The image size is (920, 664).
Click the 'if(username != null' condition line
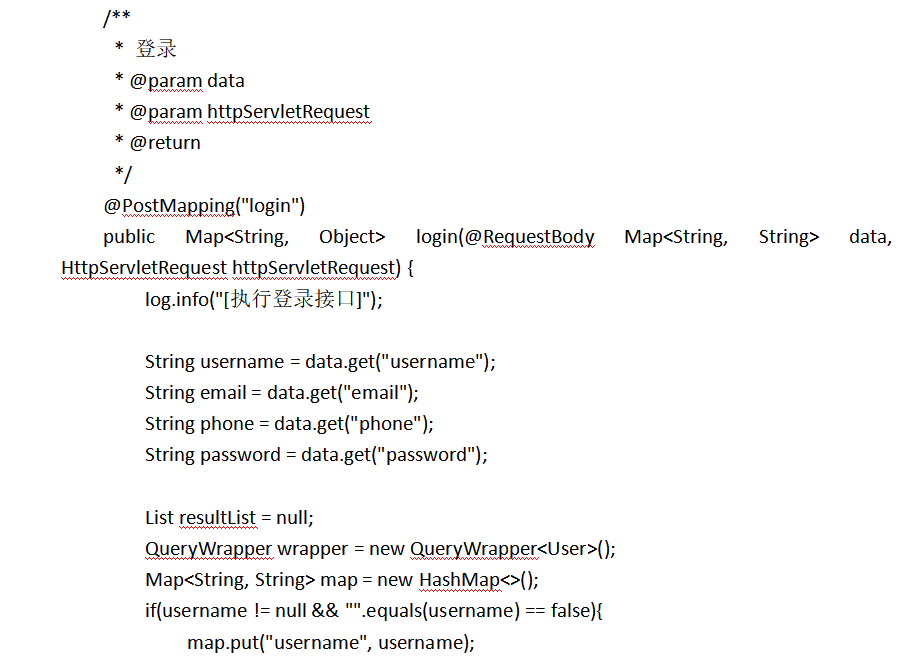click(x=374, y=611)
